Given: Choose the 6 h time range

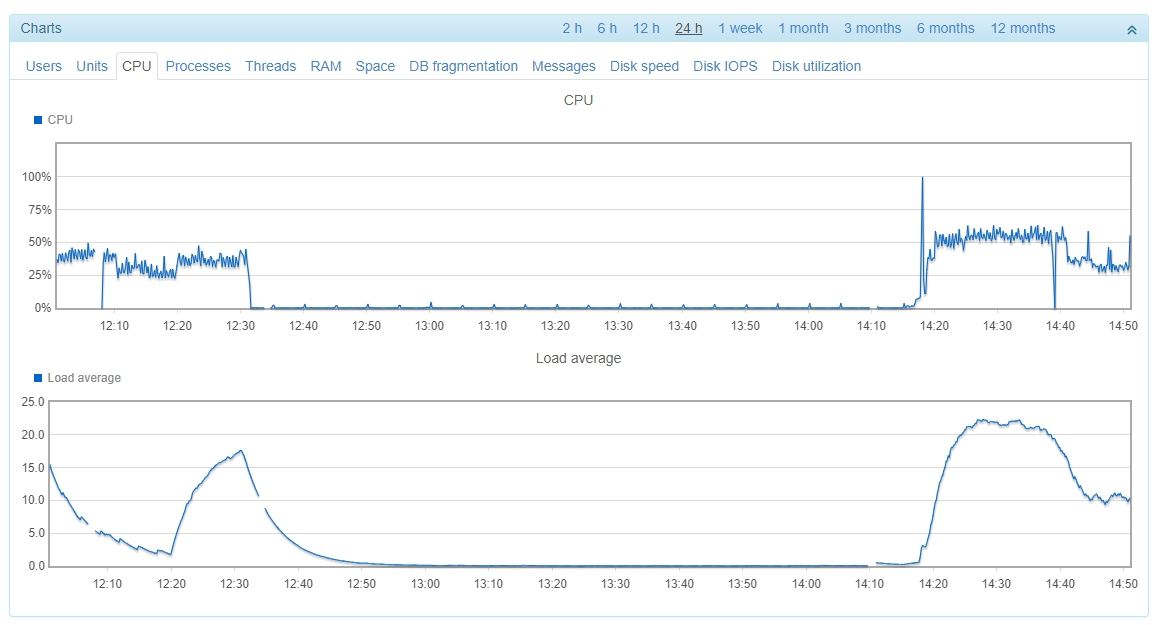Looking at the screenshot, I should [607, 29].
